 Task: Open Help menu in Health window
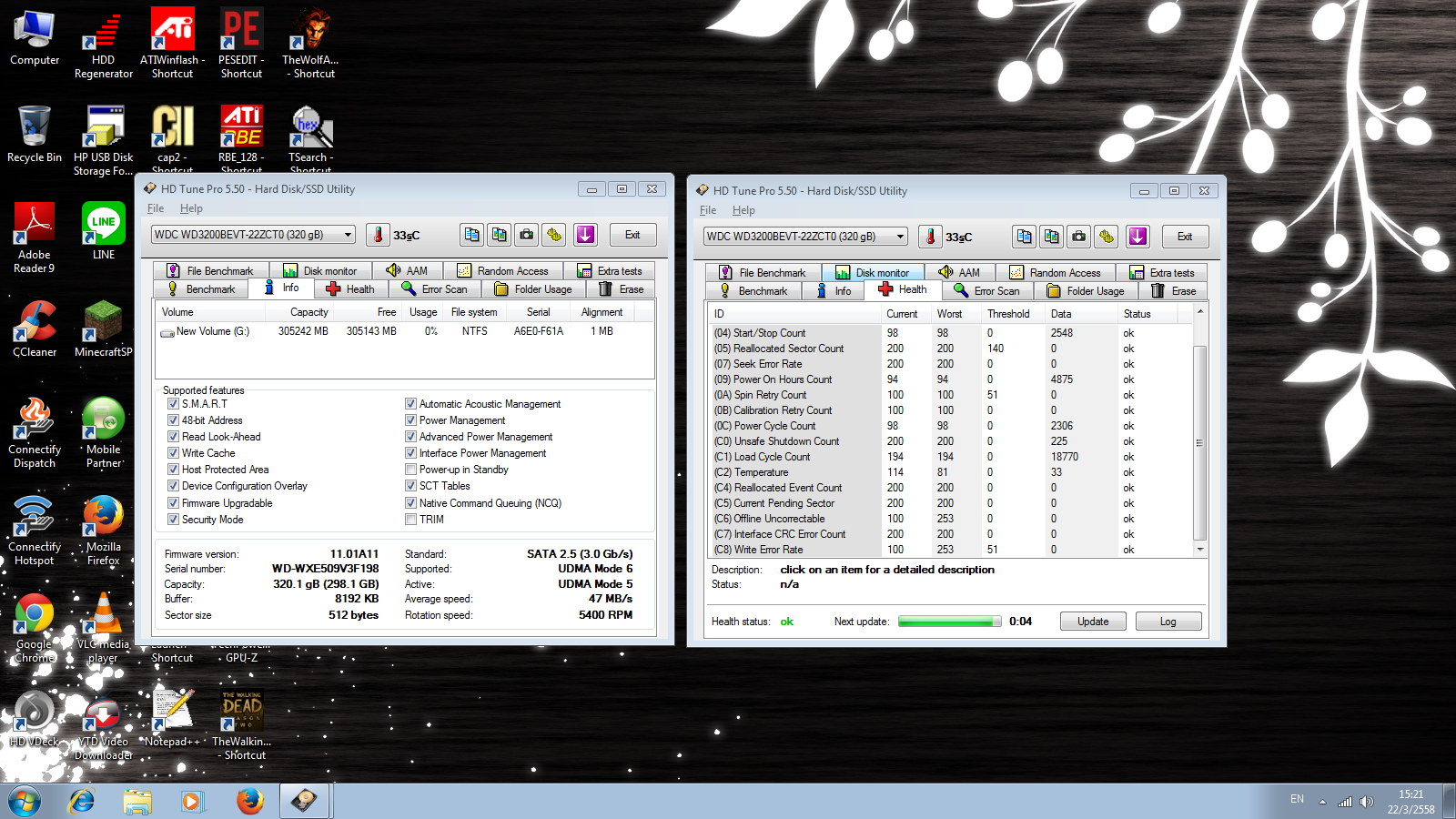click(x=743, y=210)
